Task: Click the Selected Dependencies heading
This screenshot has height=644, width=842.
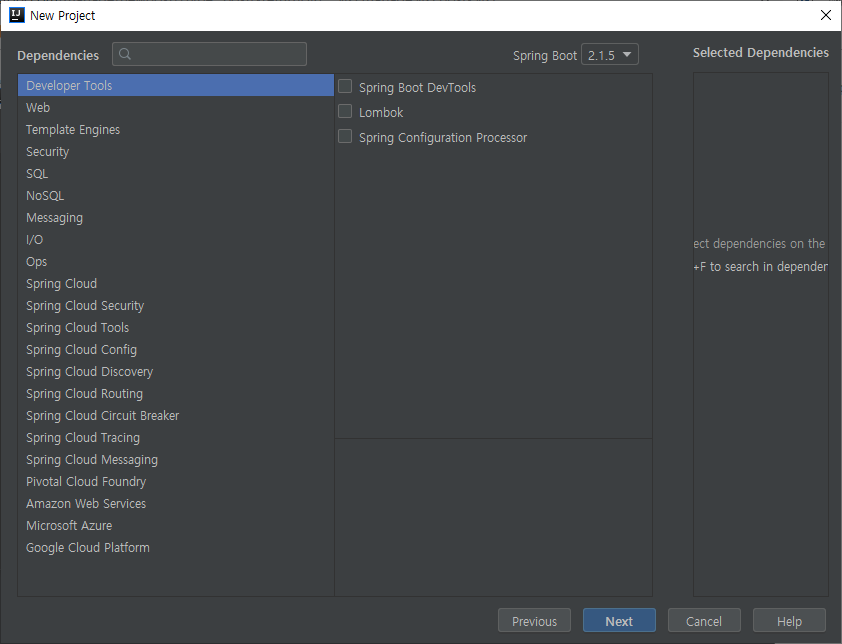Action: 760,53
